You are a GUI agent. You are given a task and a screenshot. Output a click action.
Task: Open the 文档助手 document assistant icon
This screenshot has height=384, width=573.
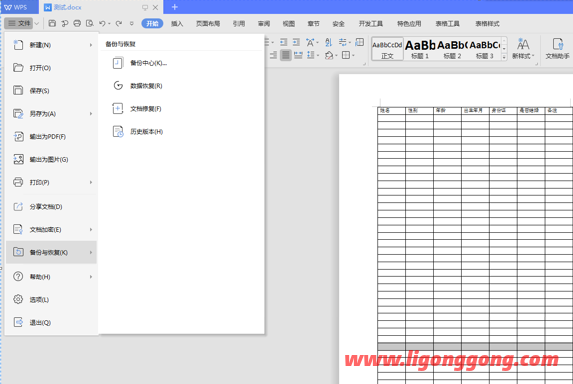click(557, 49)
